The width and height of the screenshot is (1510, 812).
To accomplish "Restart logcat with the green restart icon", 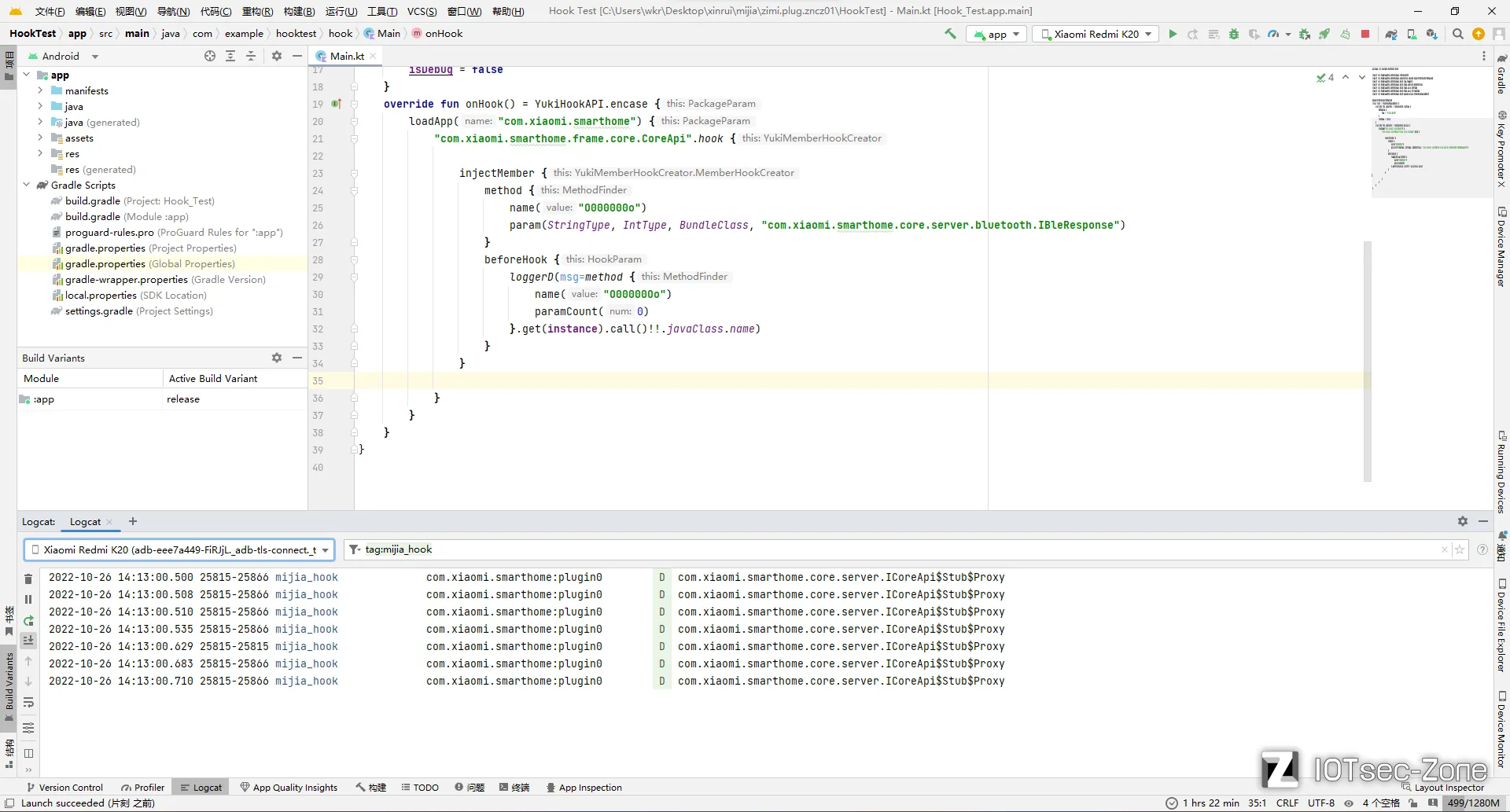I will pyautogui.click(x=28, y=620).
